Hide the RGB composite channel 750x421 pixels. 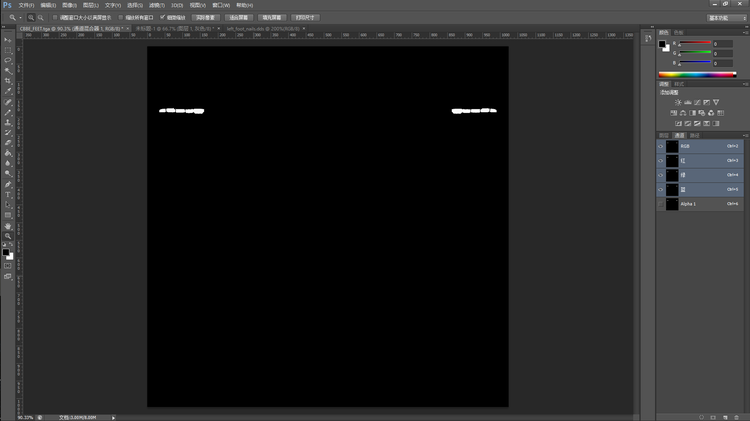pyautogui.click(x=661, y=146)
